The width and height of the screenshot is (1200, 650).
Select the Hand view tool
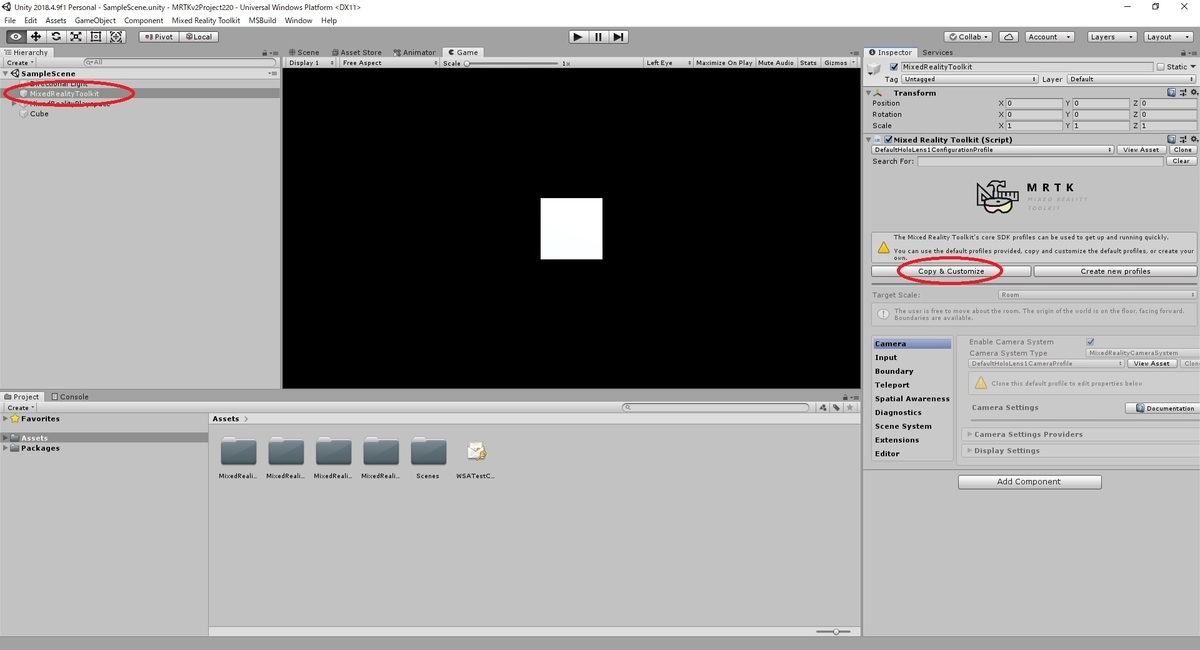click(15, 36)
